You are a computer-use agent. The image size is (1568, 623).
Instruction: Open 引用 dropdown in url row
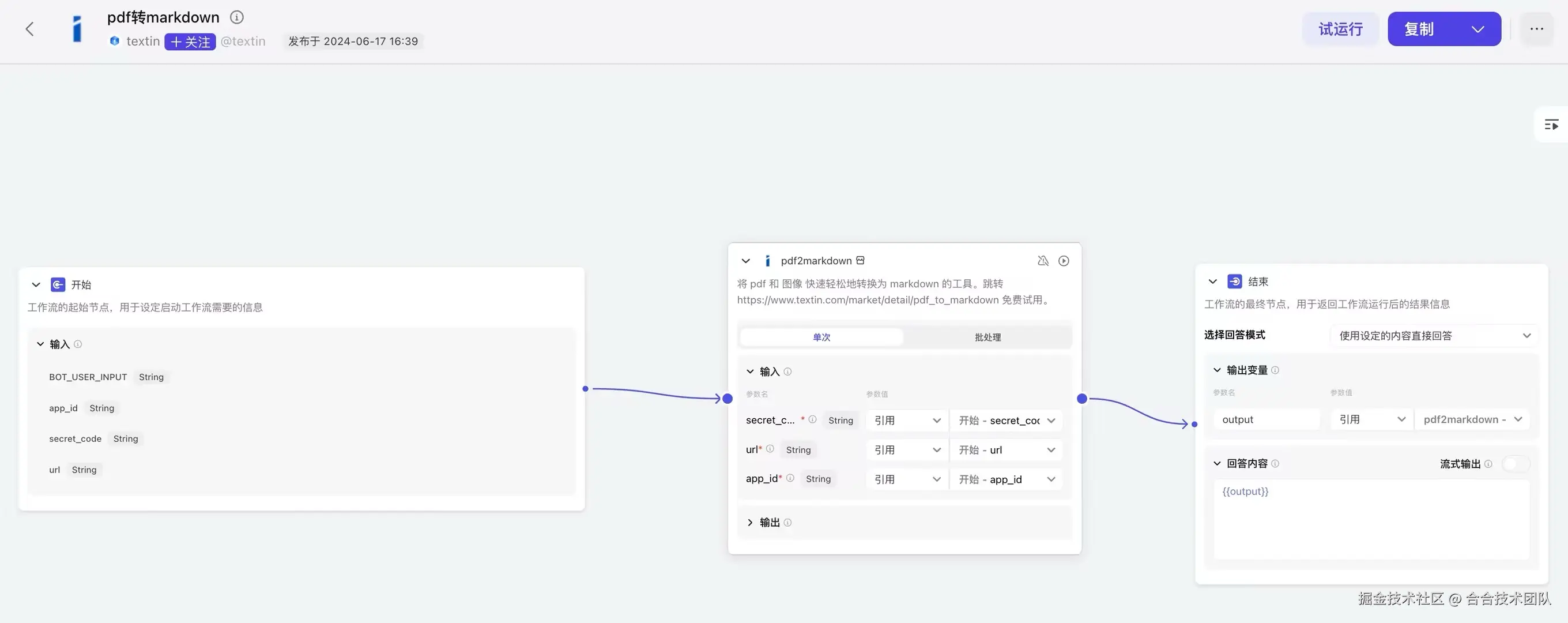coord(906,450)
